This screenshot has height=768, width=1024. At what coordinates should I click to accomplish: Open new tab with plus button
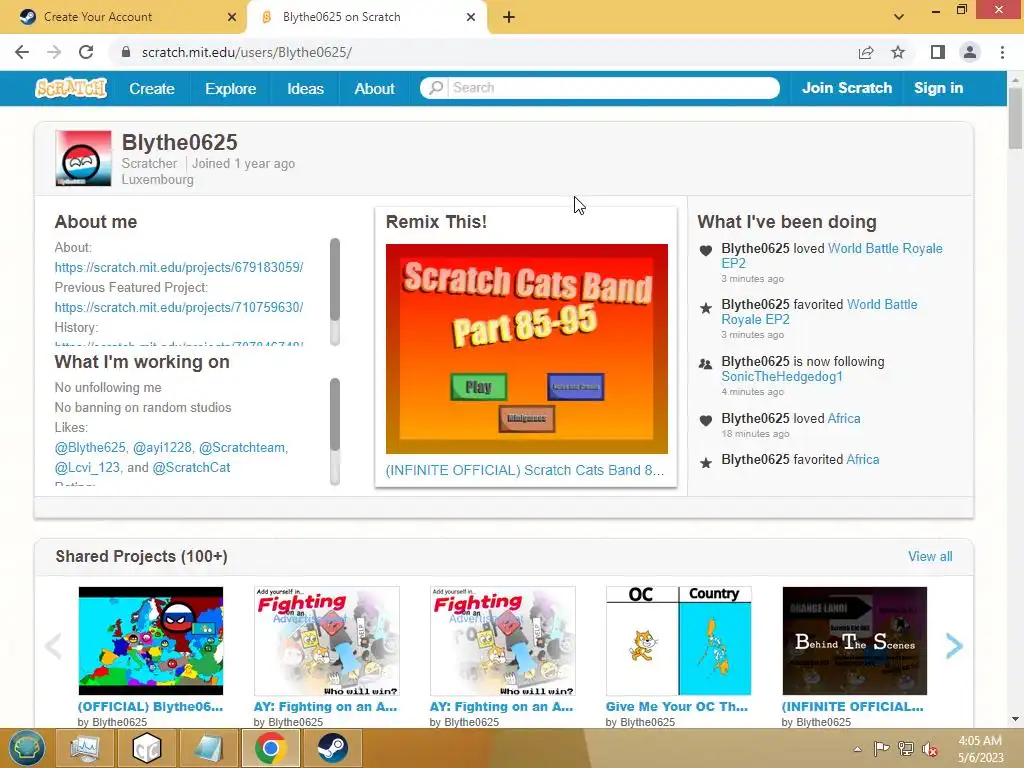tap(509, 17)
